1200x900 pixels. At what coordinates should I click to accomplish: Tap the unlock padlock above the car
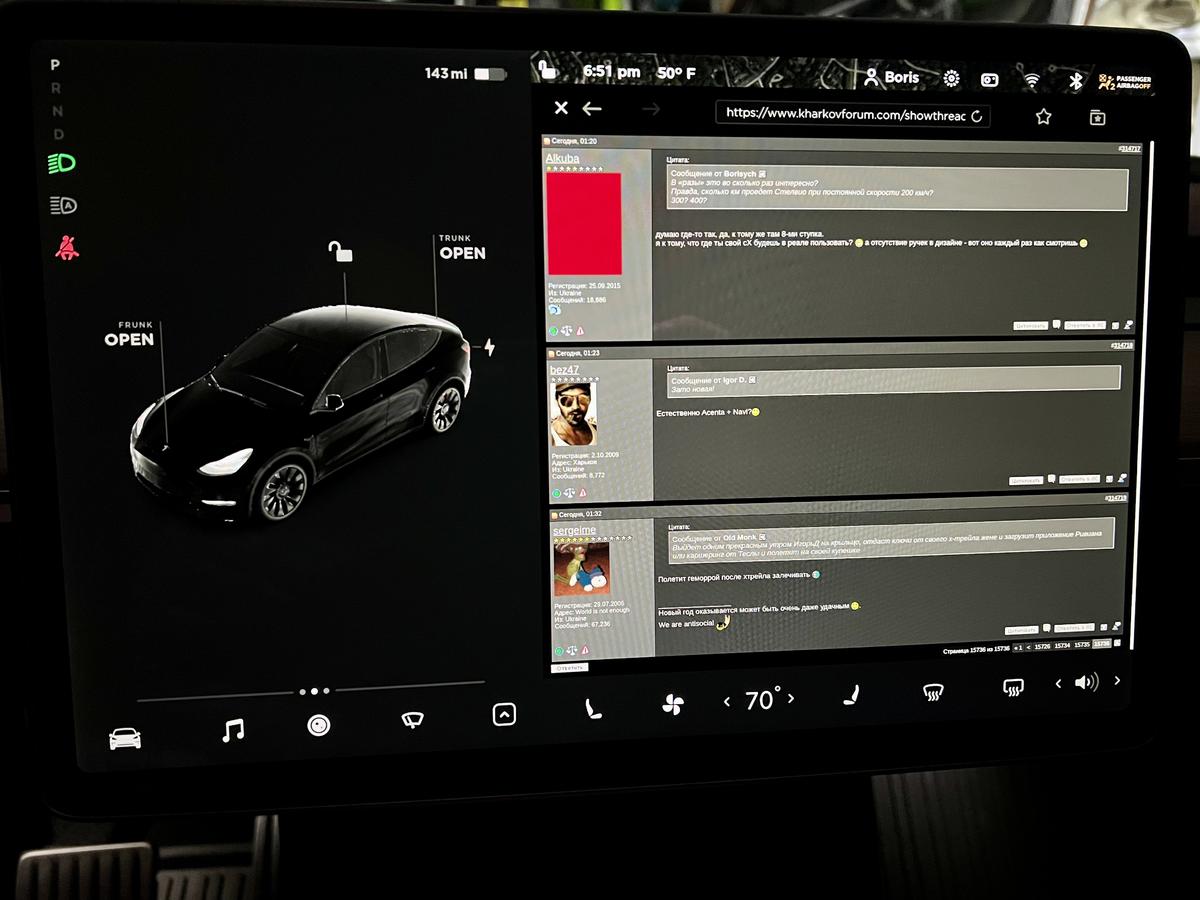click(x=340, y=251)
